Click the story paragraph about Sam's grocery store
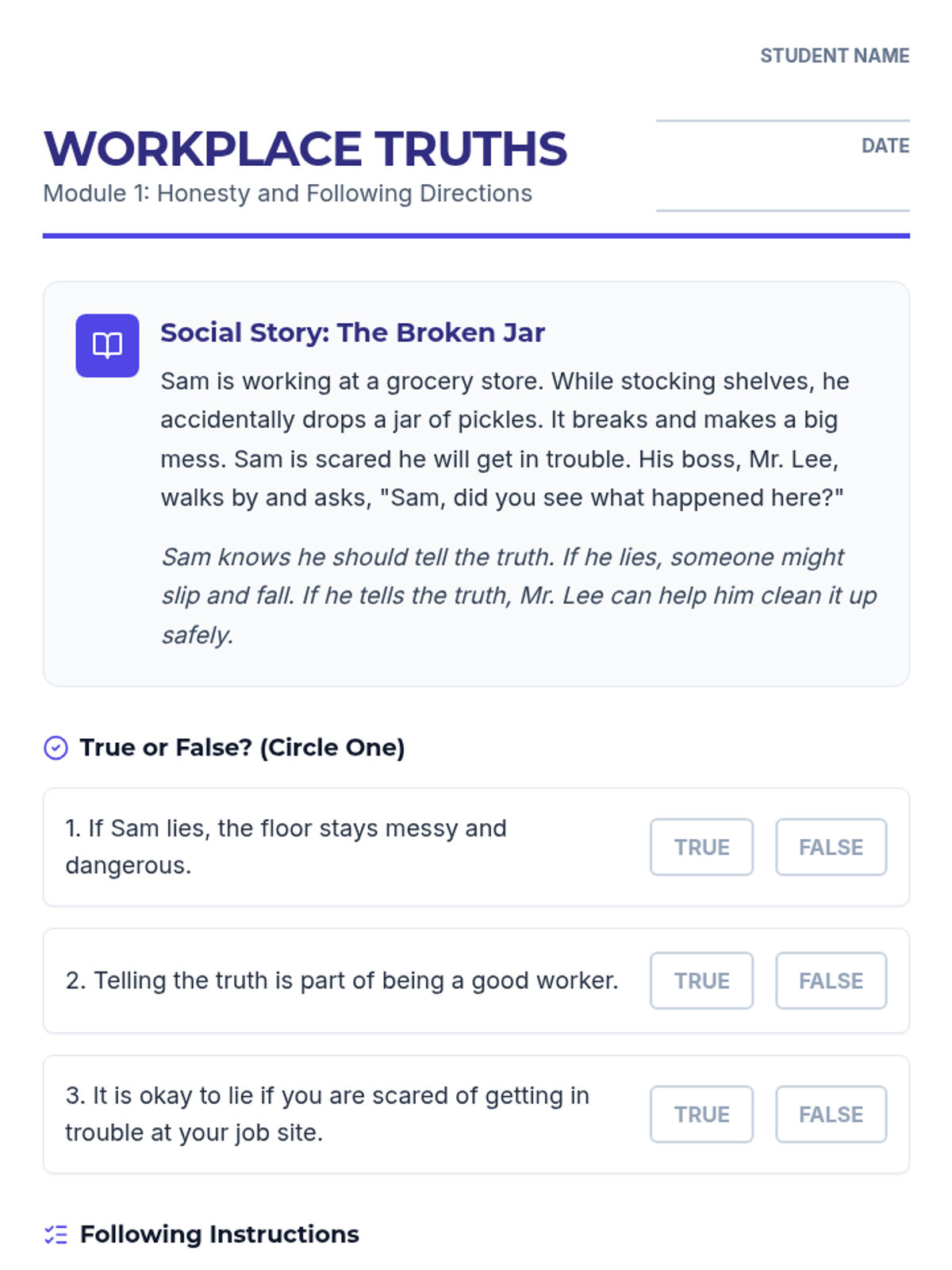Viewport: 952px width, 1270px height. point(505,439)
